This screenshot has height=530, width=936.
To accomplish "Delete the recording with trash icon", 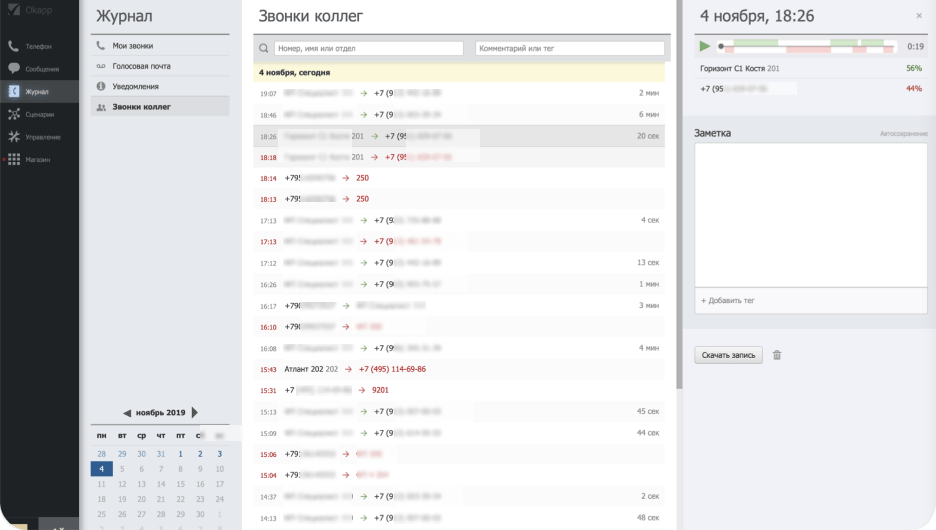I will click(x=777, y=355).
